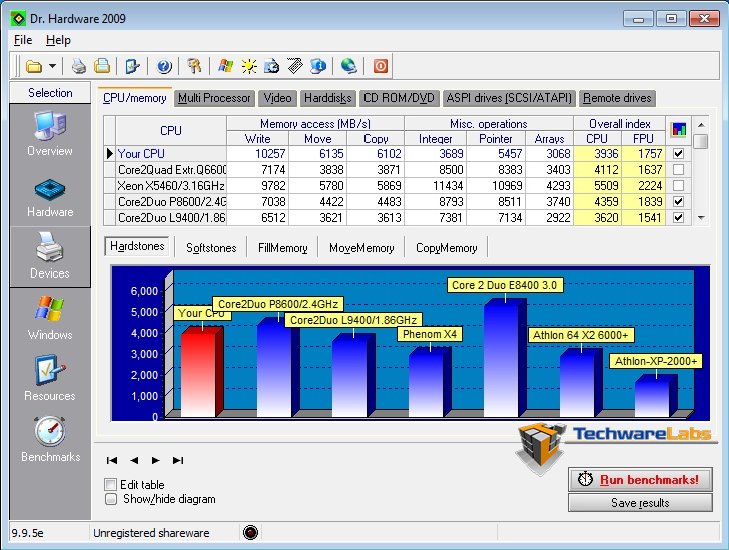Select the CopyMemory chart tab
This screenshot has height=550, width=729.
coord(446,248)
